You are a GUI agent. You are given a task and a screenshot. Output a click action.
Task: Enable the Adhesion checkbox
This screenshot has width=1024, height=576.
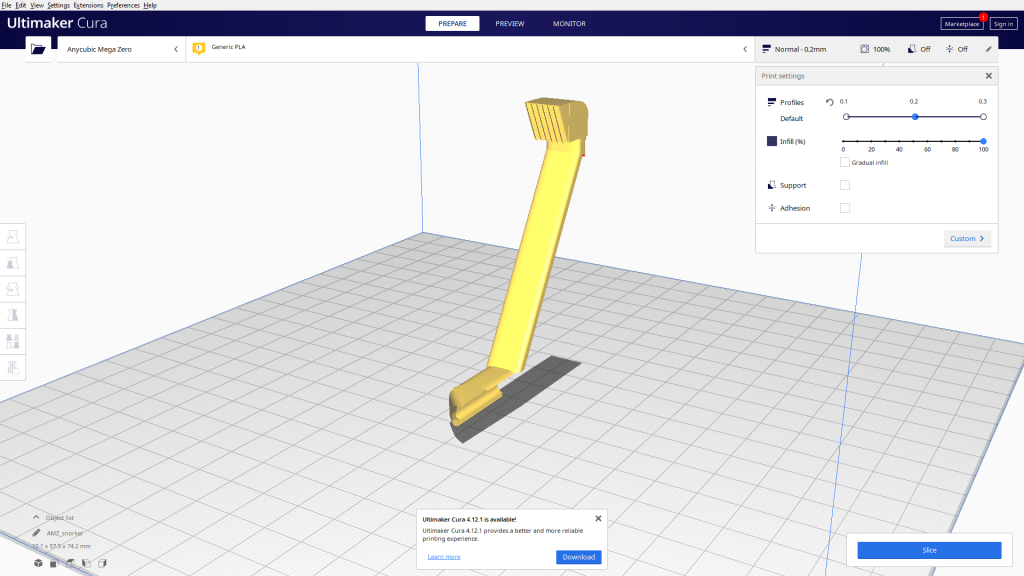pos(845,208)
